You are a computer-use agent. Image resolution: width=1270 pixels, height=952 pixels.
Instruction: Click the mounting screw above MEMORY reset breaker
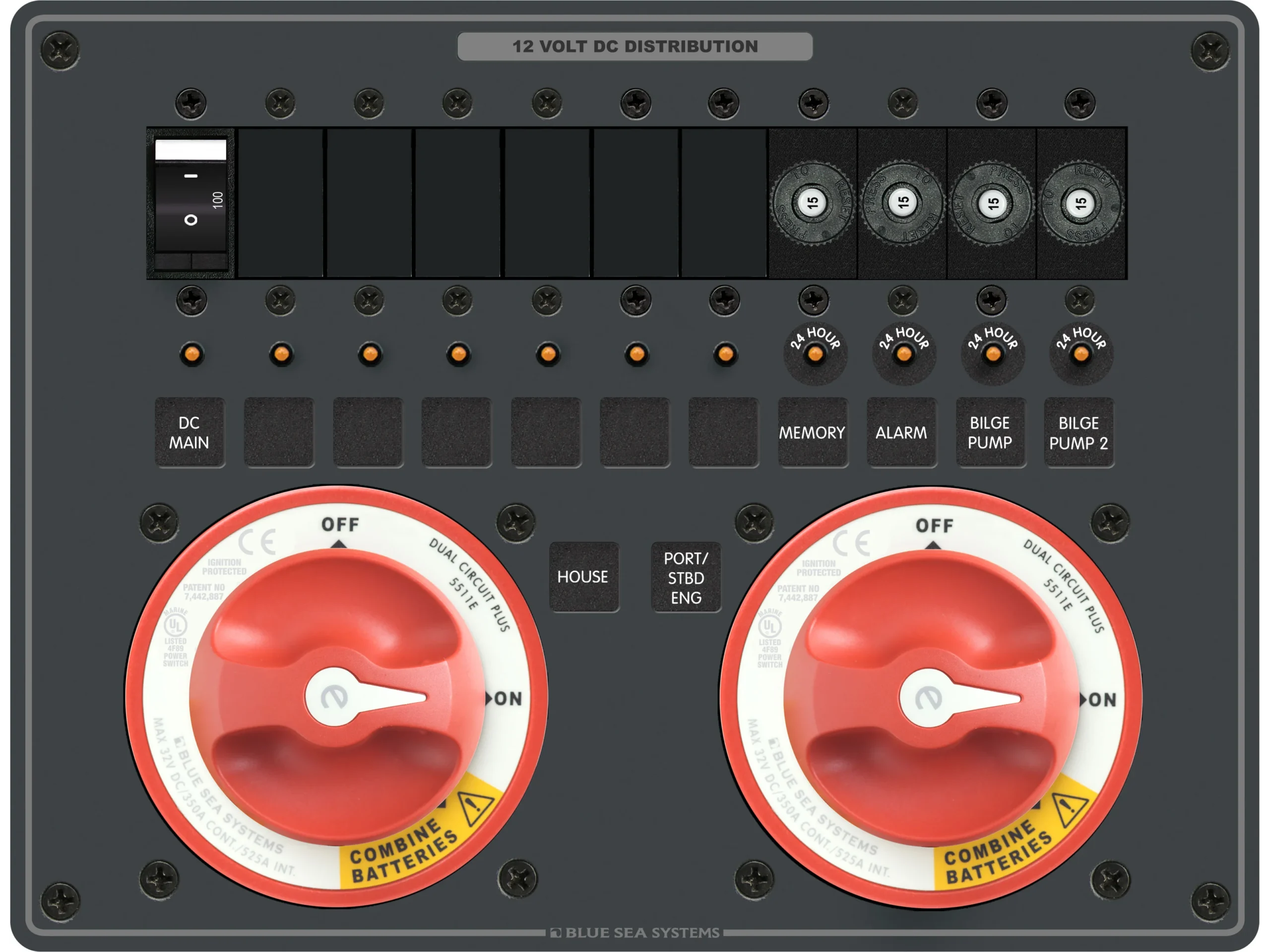click(814, 104)
